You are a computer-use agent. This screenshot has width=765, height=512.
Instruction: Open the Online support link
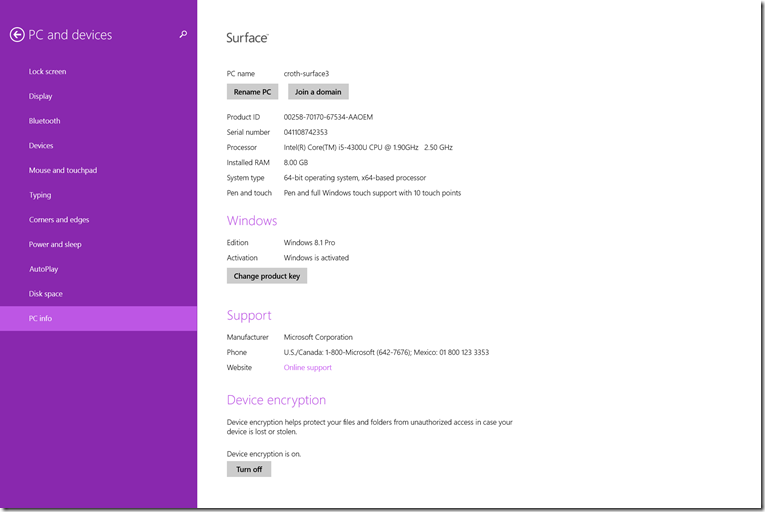307,368
